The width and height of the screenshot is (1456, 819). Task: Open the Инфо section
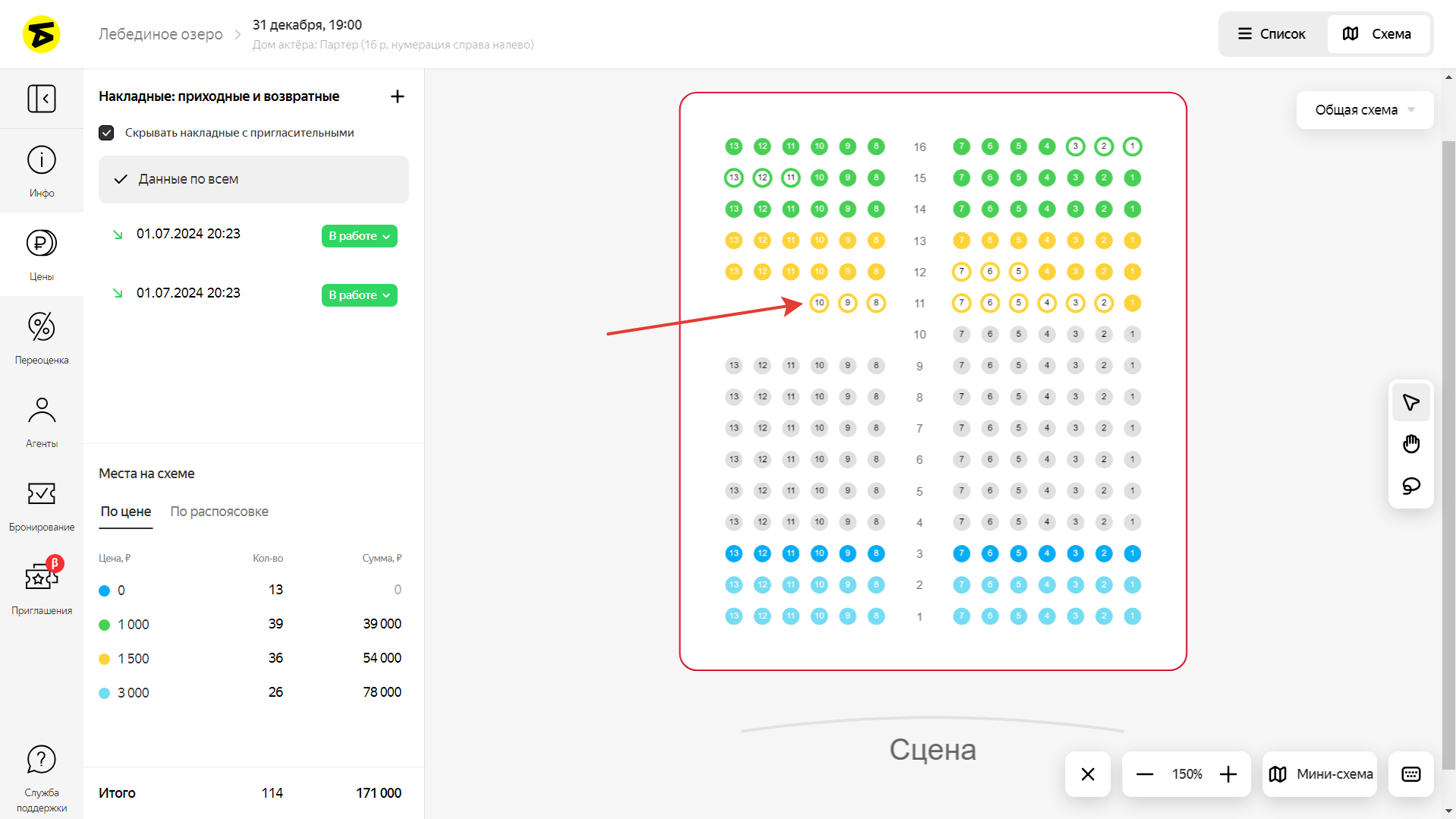point(42,171)
